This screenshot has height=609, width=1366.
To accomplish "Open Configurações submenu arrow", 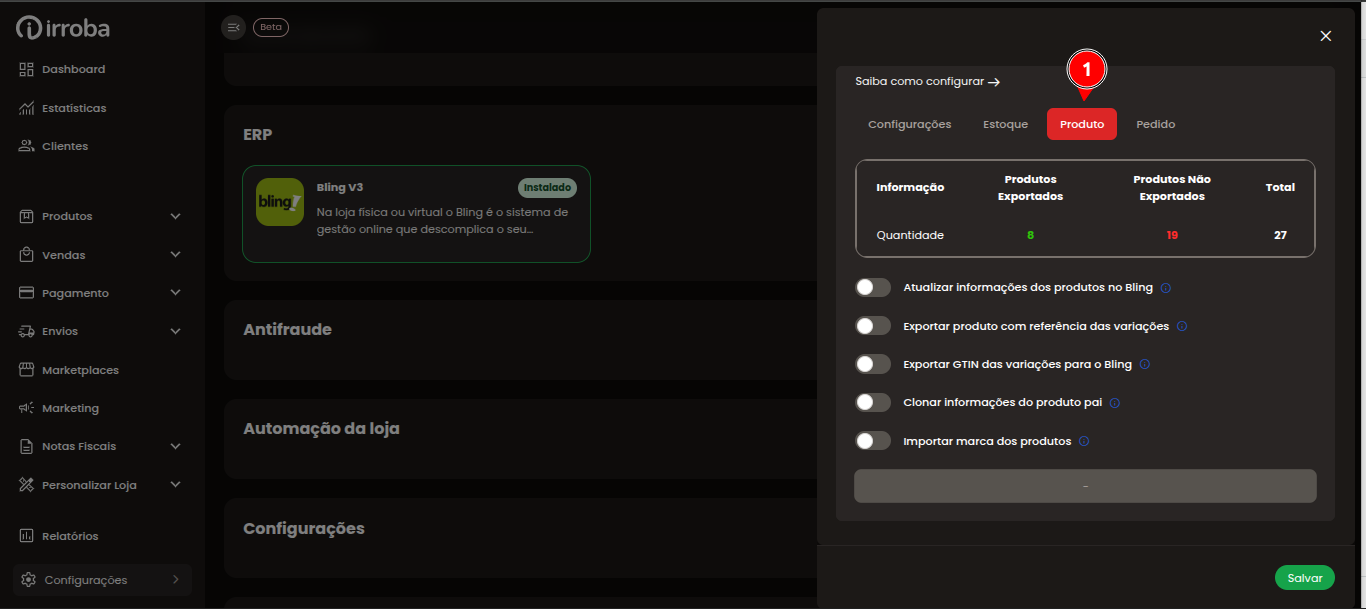I will [x=176, y=579].
